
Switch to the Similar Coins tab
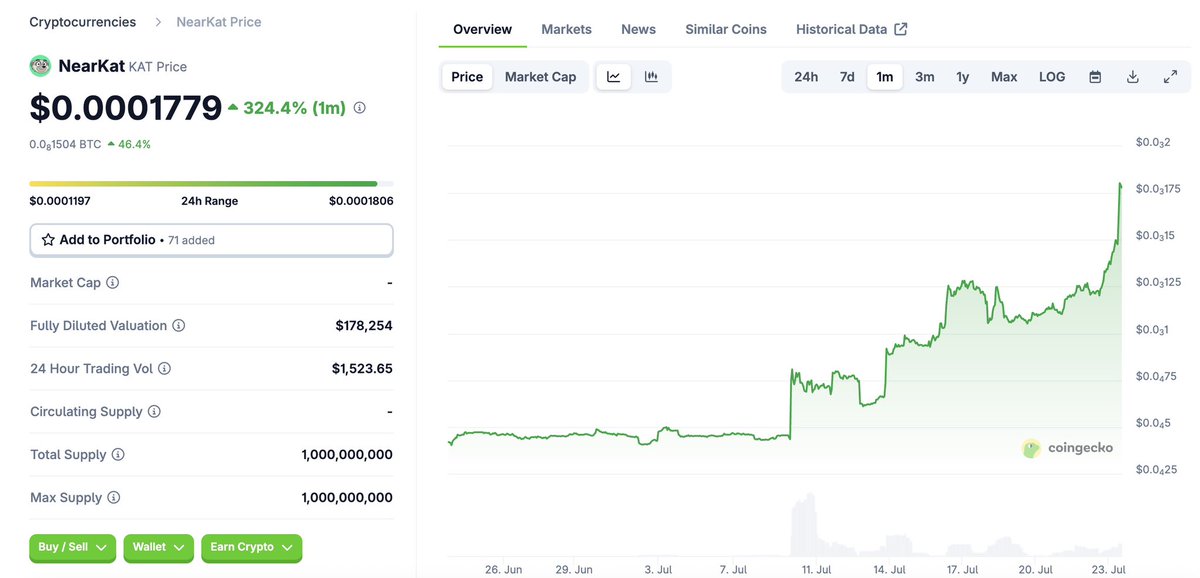tap(726, 29)
